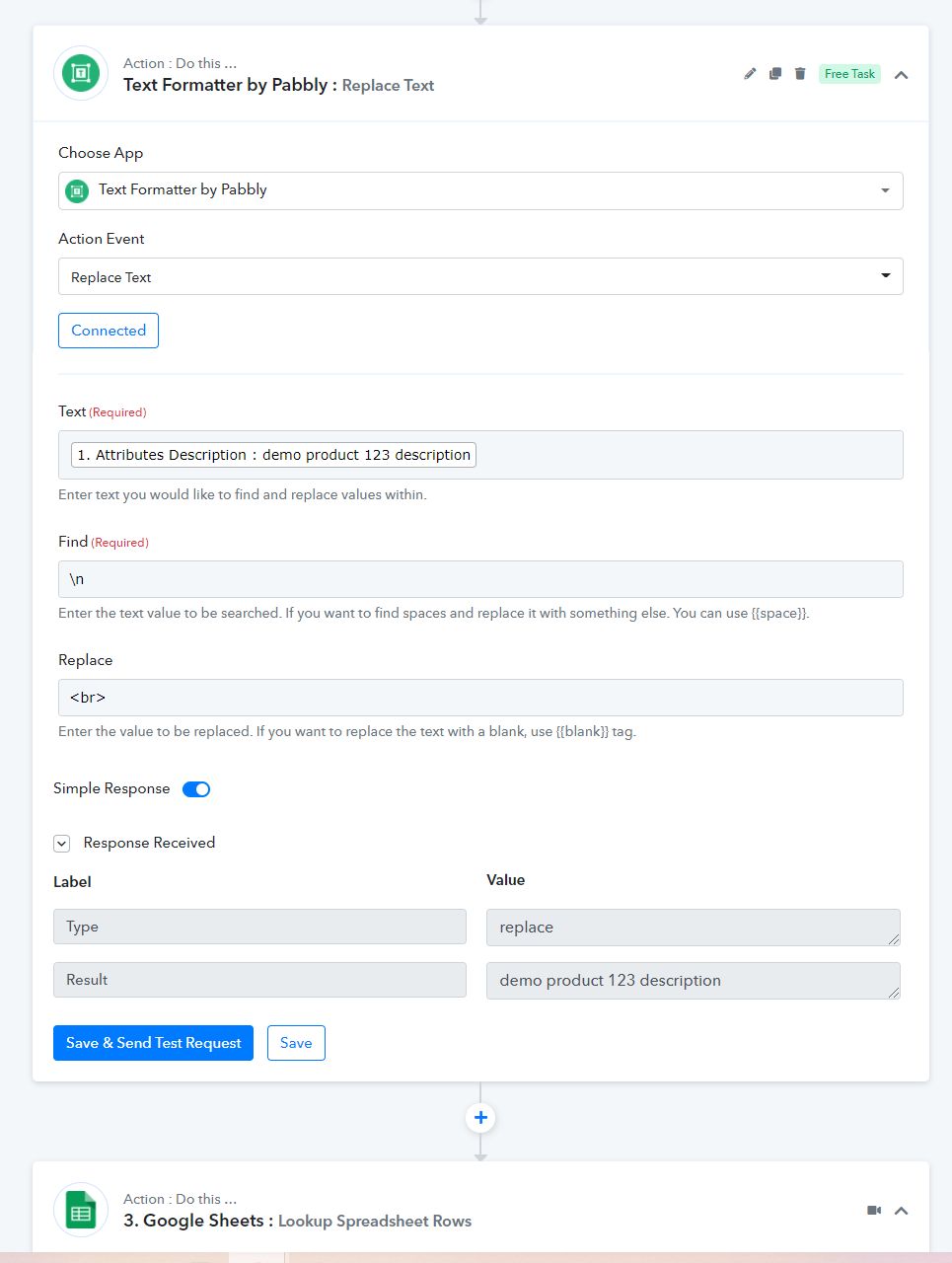Image resolution: width=952 pixels, height=1263 pixels.
Task: Click Save & Send Test Request
Action: pos(153,1043)
